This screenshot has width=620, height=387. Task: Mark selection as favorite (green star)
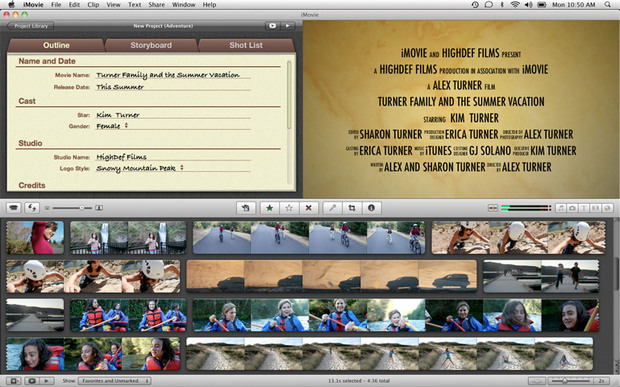270,208
